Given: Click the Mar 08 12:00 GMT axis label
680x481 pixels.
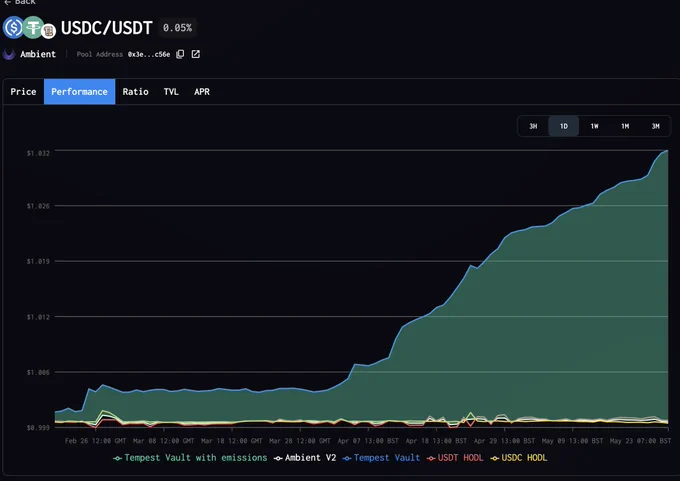Looking at the screenshot, I should pos(163,441).
